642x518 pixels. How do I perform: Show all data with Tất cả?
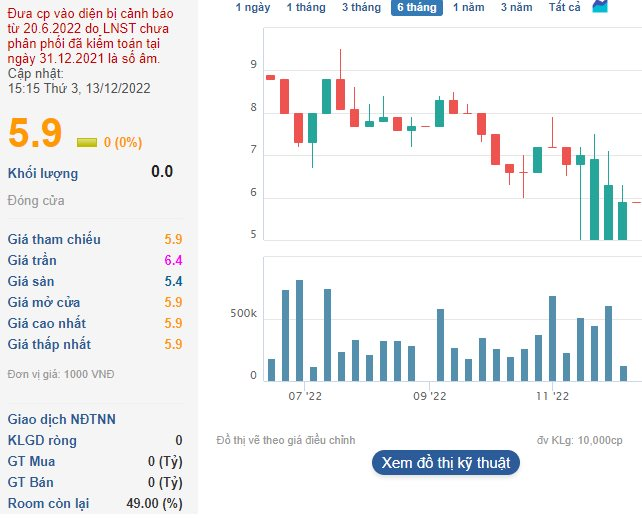(x=565, y=7)
